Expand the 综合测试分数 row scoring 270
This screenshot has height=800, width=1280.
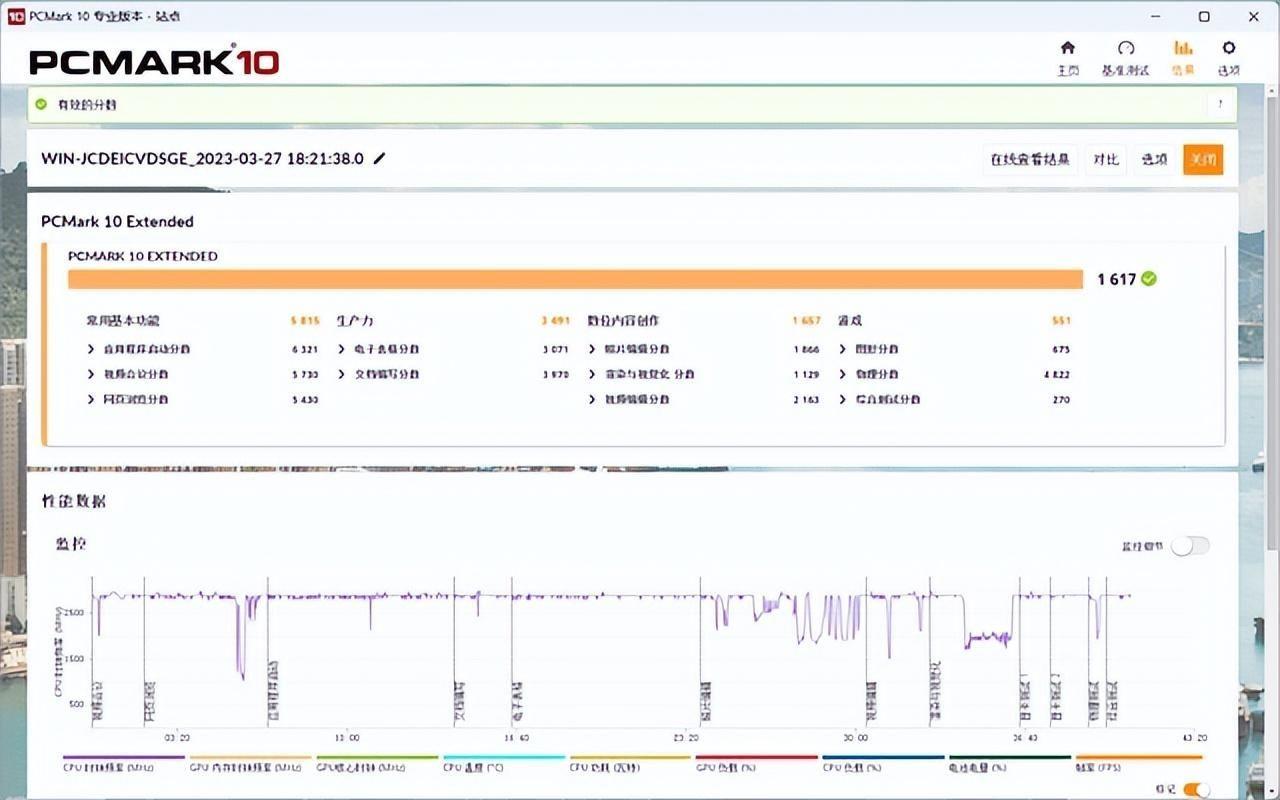click(955, 399)
